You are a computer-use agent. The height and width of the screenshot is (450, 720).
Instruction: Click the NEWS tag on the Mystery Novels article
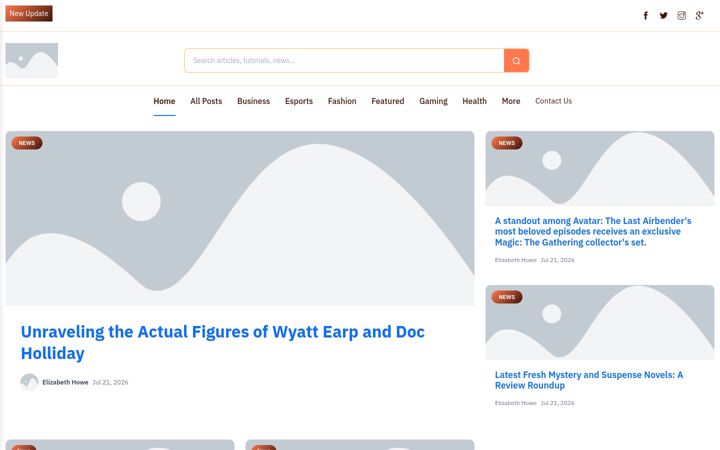pyautogui.click(x=507, y=297)
